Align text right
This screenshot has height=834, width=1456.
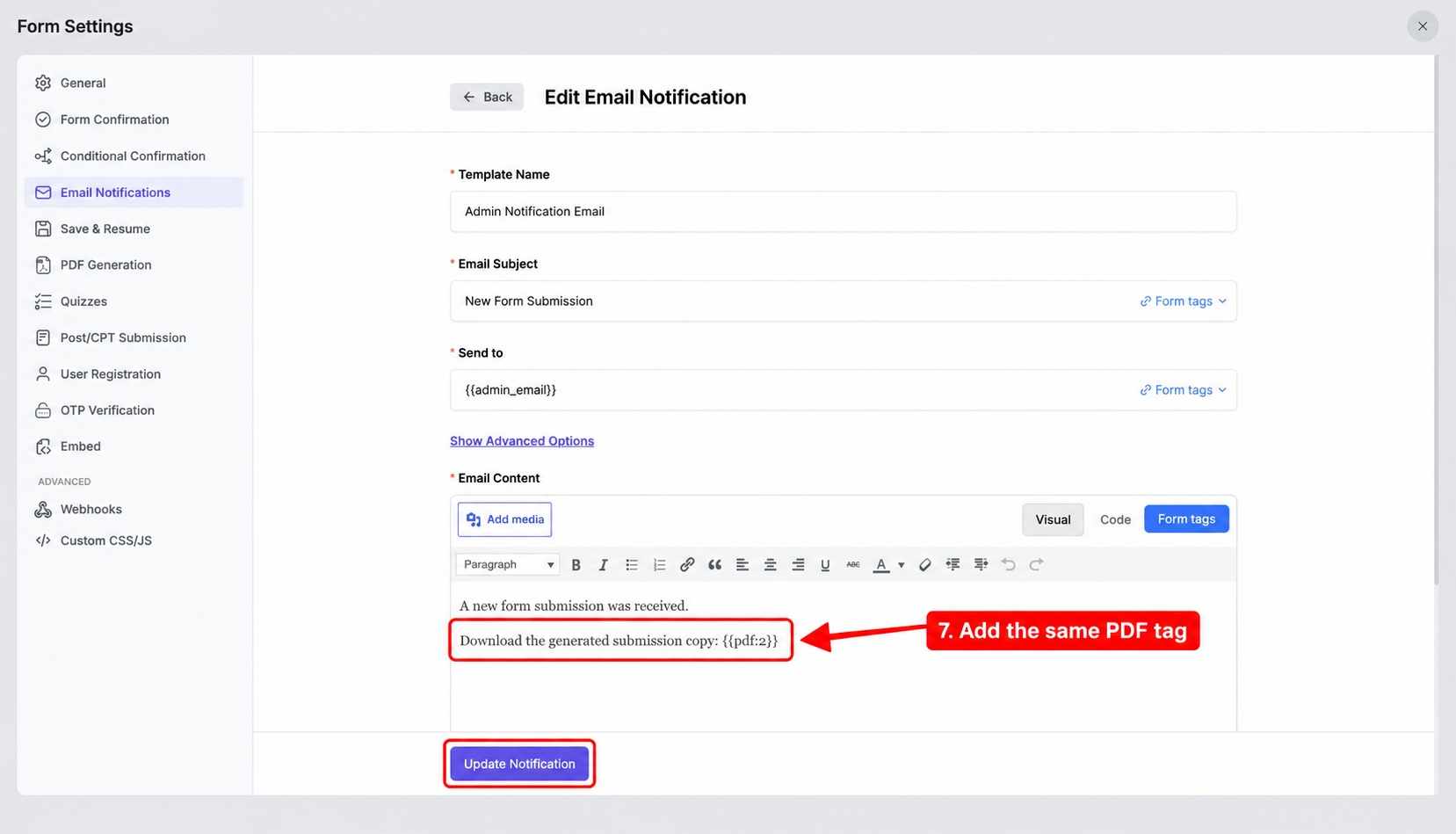798,565
